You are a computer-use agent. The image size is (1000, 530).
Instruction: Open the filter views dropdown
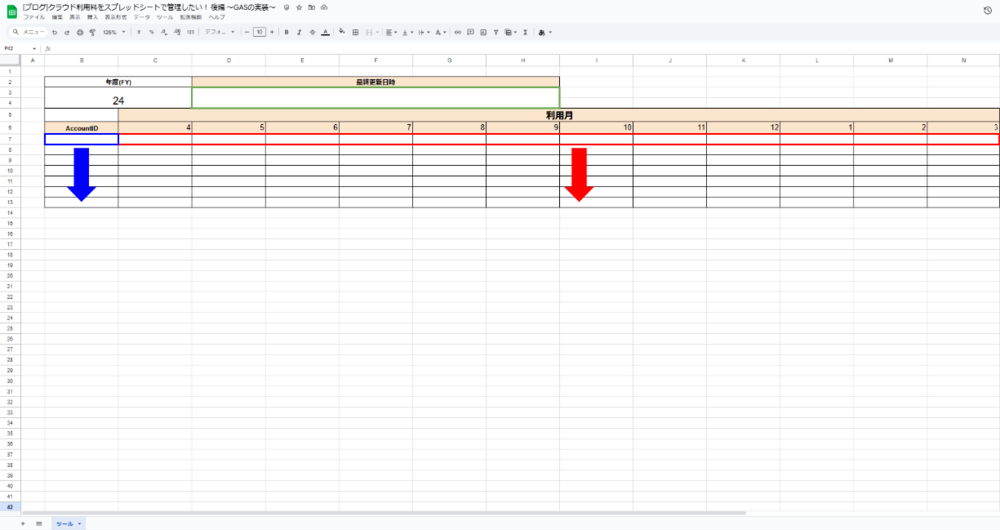click(510, 32)
